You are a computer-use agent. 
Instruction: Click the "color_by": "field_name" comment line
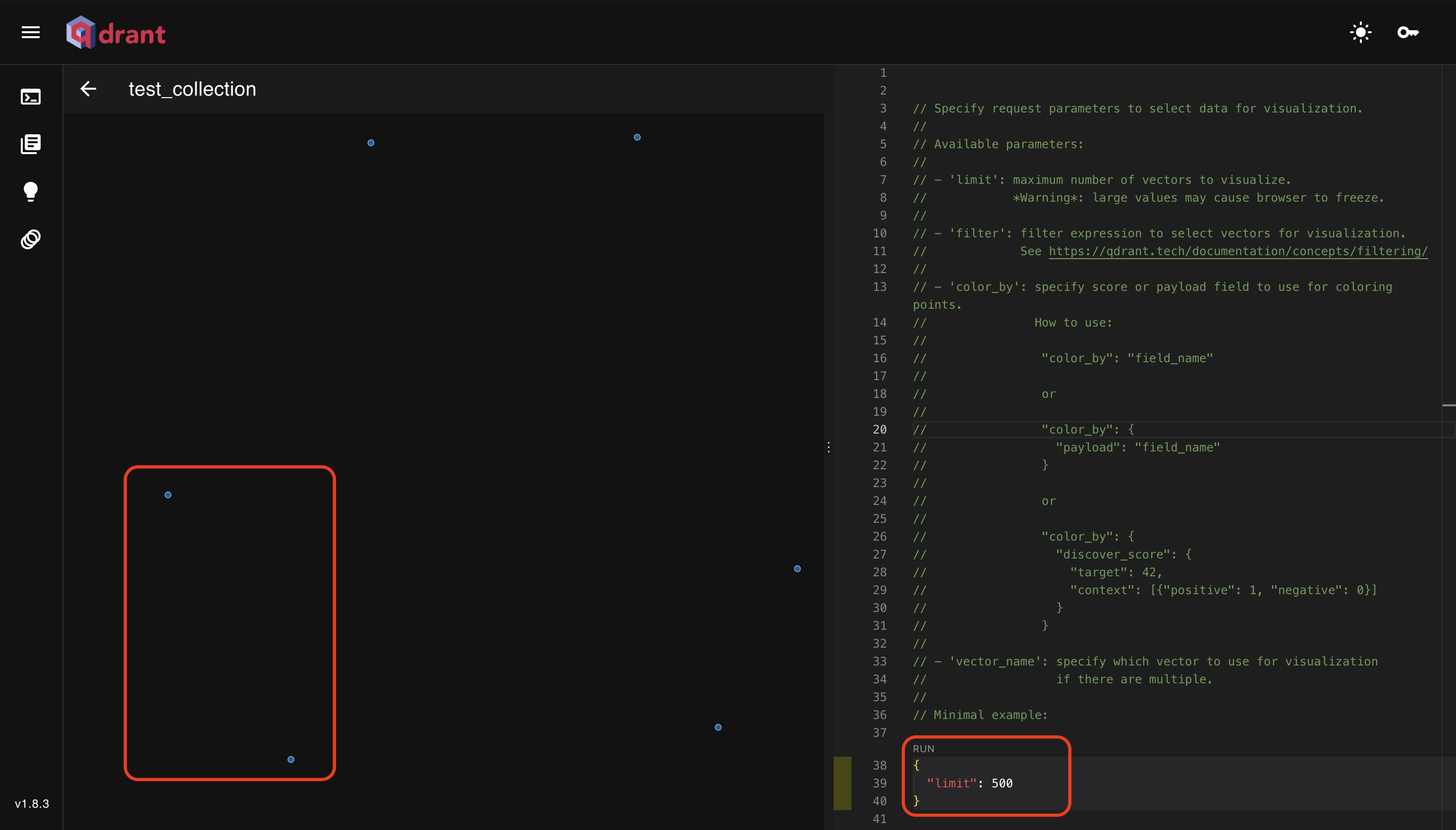tap(1126, 358)
